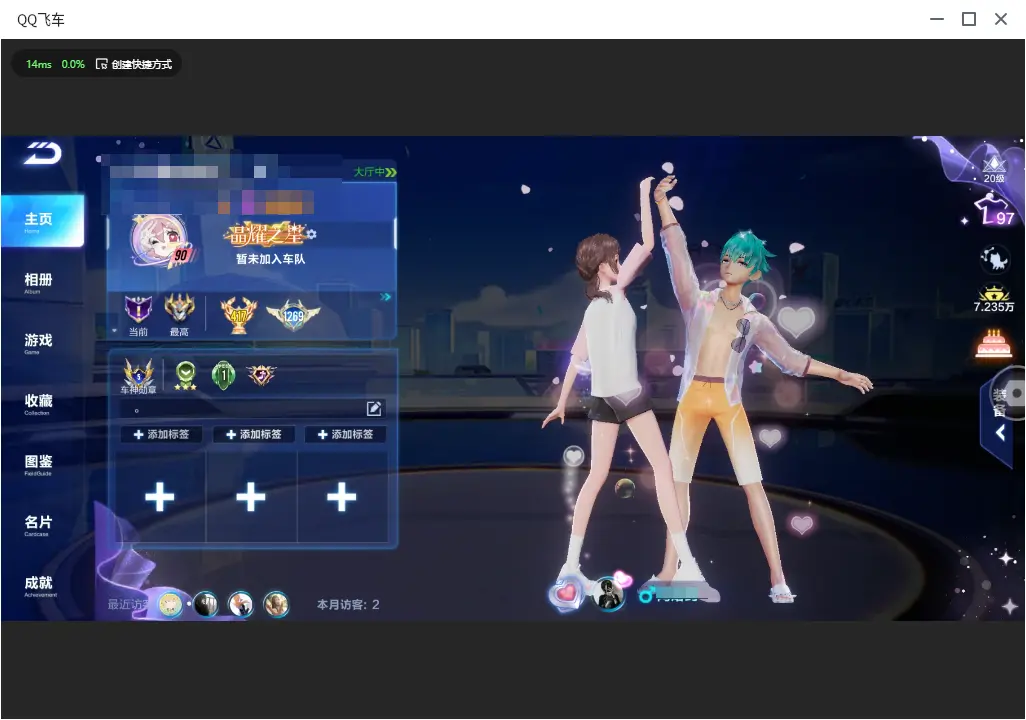Viewport: 1026px width, 720px height.
Task: Open the wardrobe shirt icon showing 97
Action: (x=993, y=209)
